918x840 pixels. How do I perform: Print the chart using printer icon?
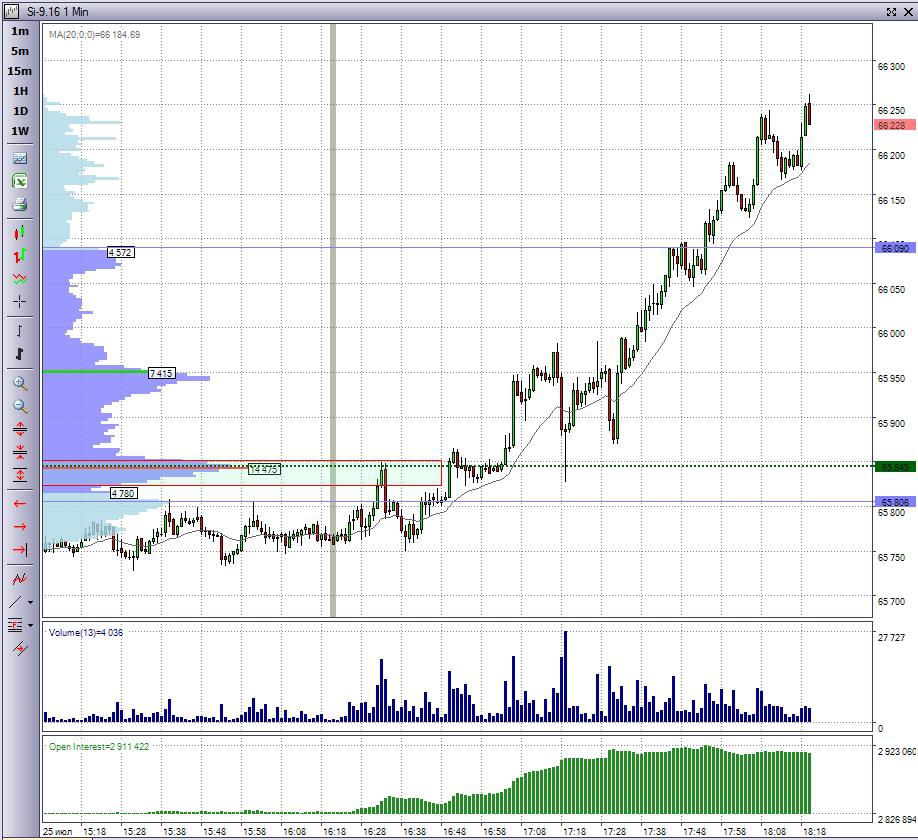(20, 205)
